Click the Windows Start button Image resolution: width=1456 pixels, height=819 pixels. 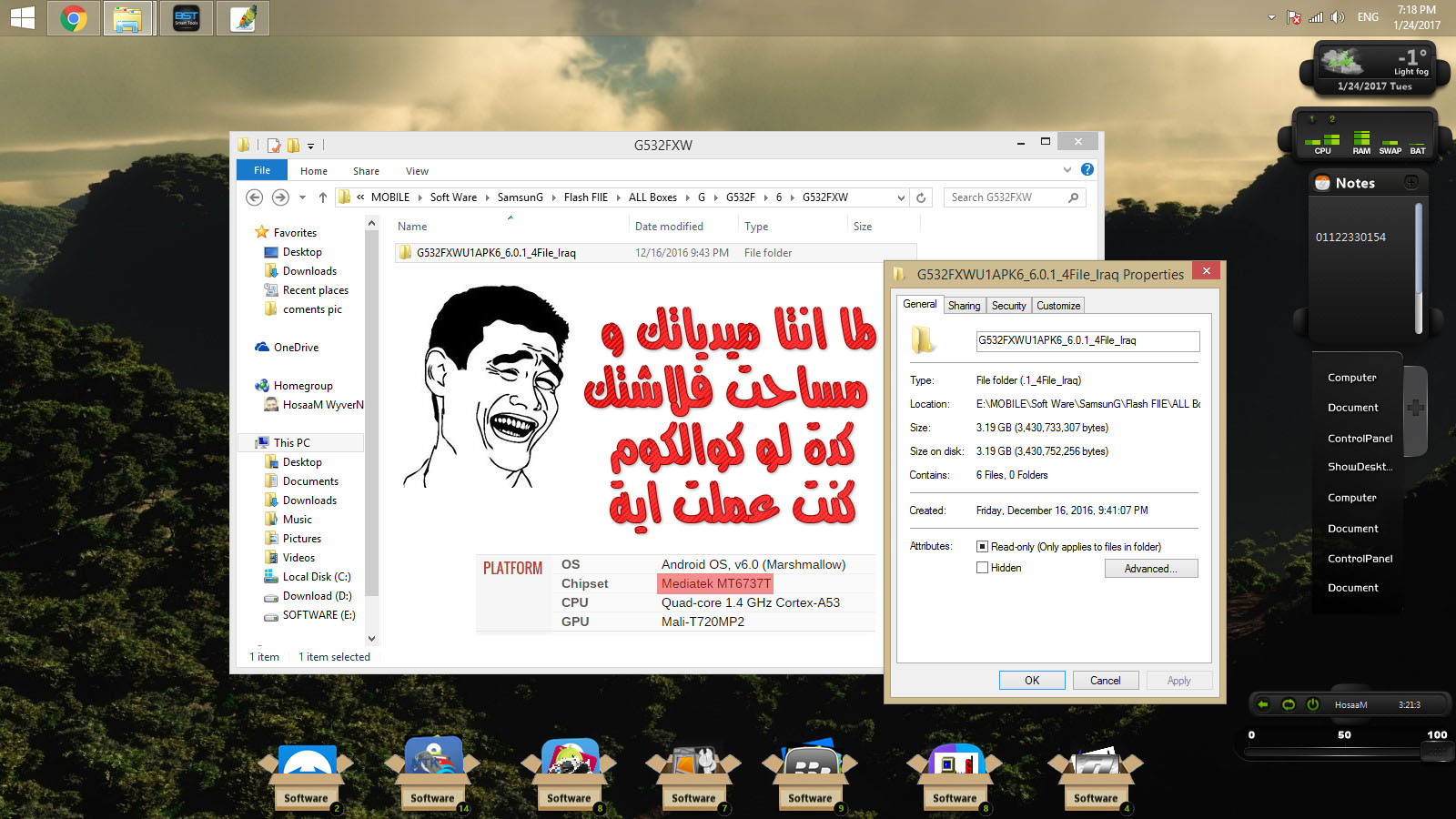click(x=22, y=18)
